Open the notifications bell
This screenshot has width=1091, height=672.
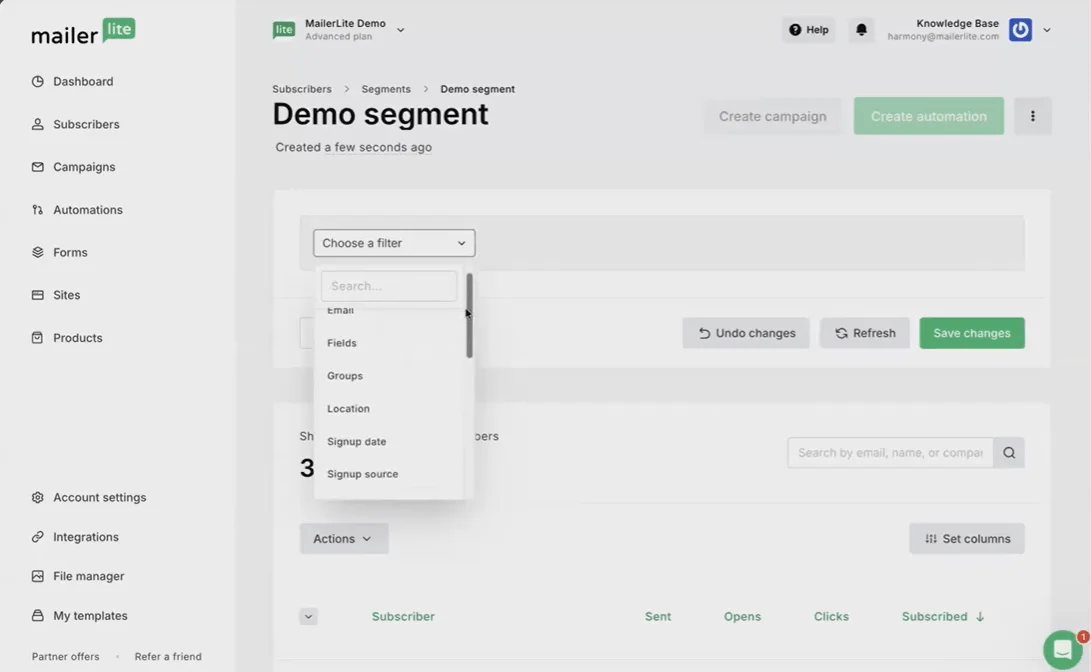click(861, 30)
